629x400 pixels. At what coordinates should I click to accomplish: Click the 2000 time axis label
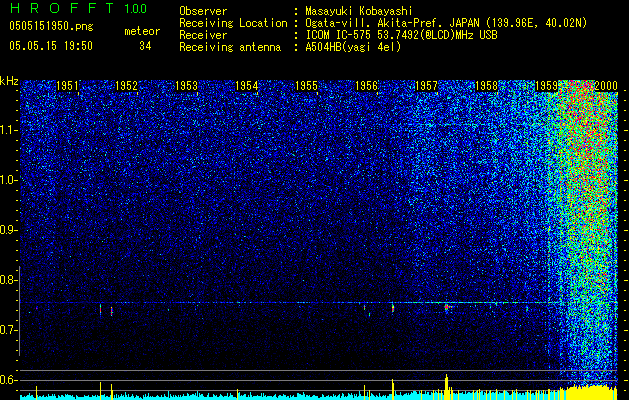[x=606, y=86]
